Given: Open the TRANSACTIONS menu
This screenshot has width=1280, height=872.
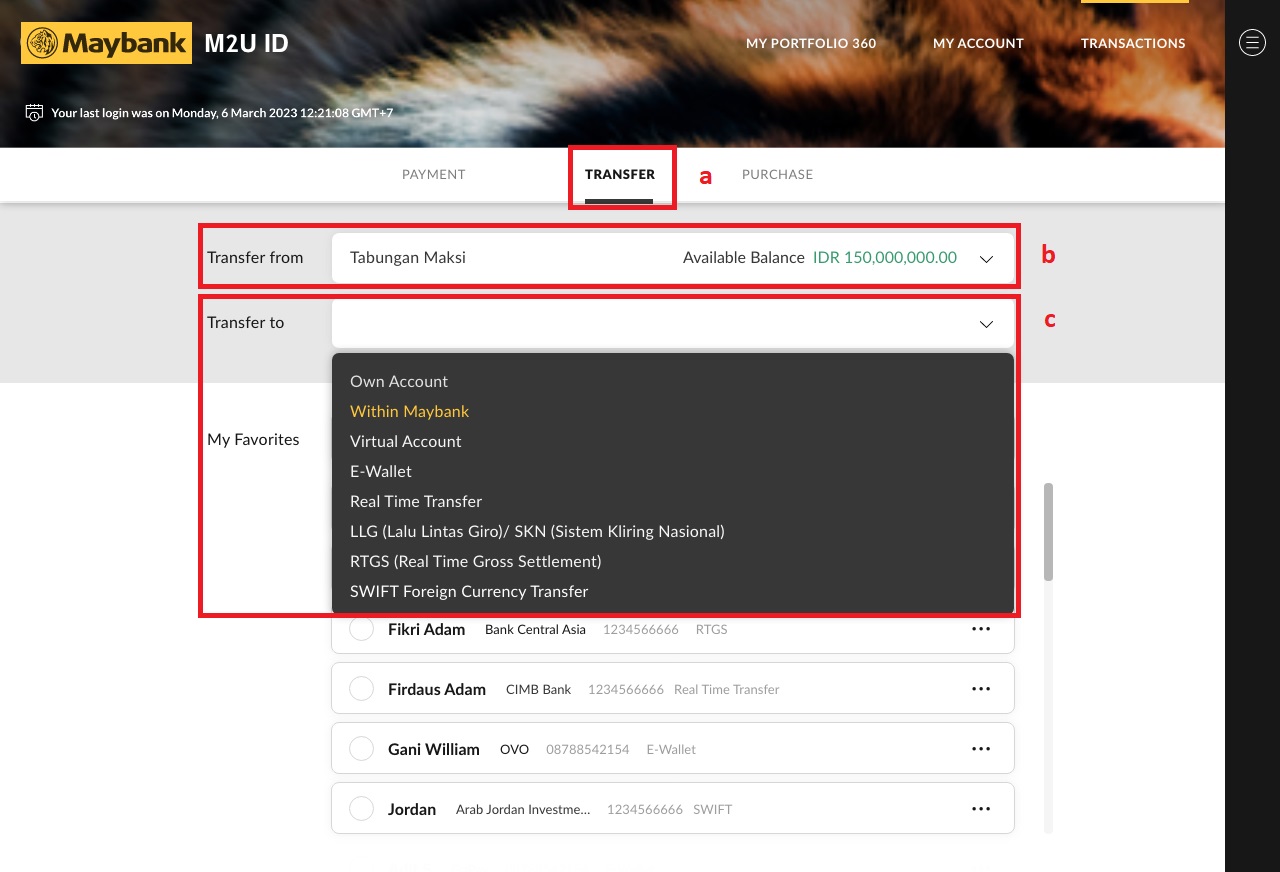Looking at the screenshot, I should (1133, 43).
